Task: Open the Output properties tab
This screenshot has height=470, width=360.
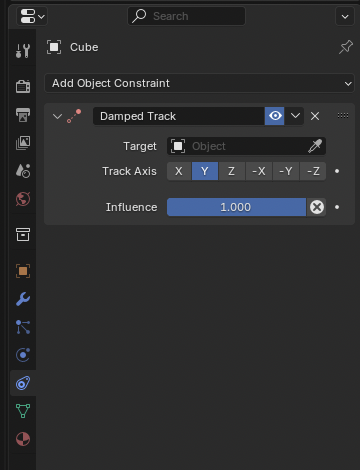Action: click(23, 115)
